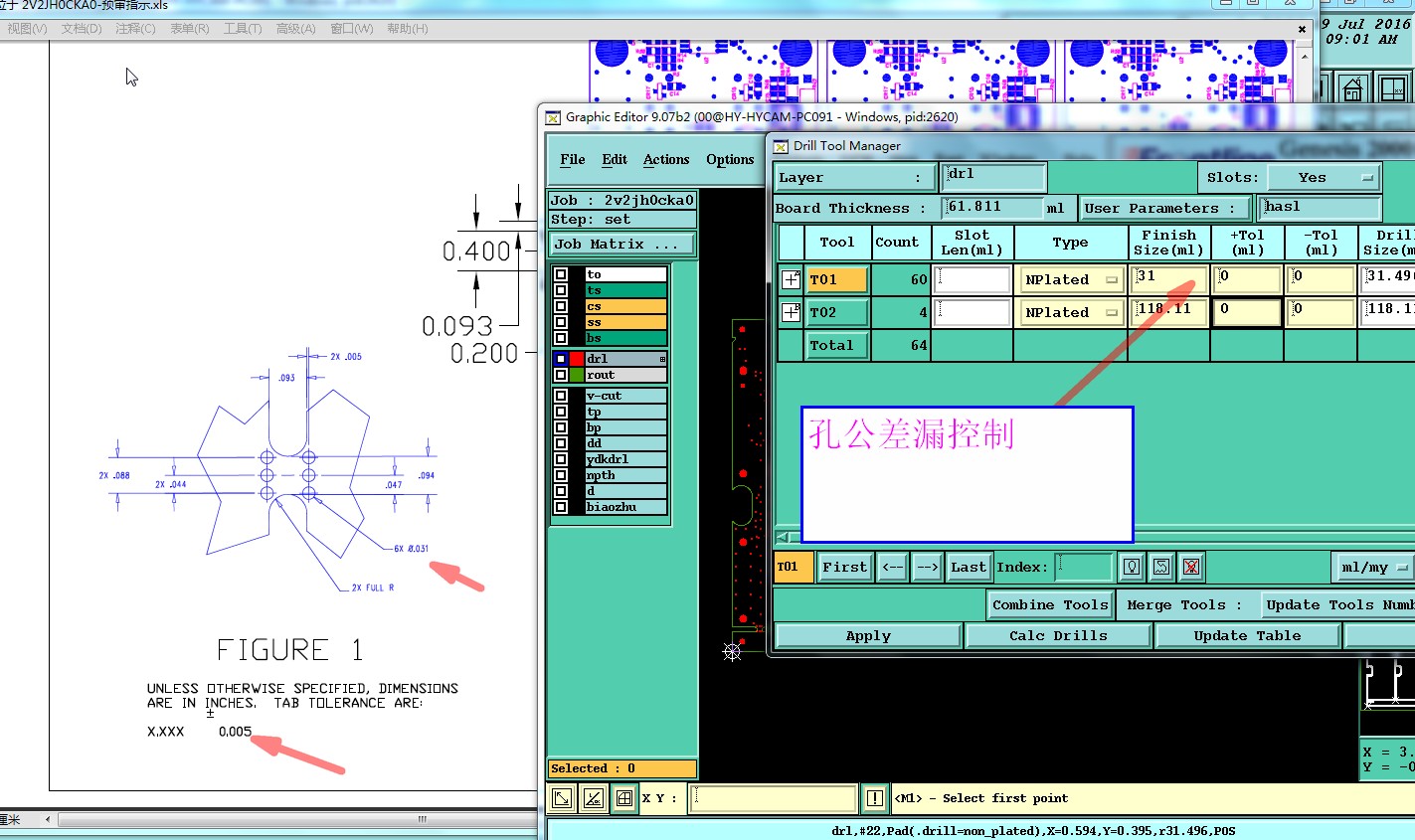This screenshot has height=840, width=1415.
Task: Click the Index input field
Action: 1084,567
